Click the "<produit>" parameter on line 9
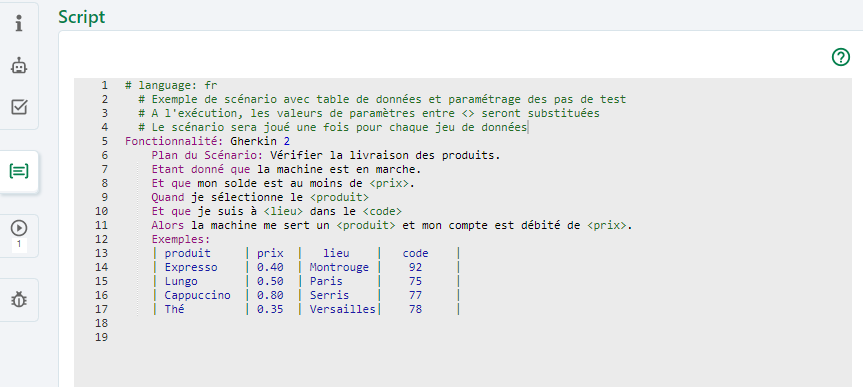The height and width of the screenshot is (387, 863). [x=340, y=197]
